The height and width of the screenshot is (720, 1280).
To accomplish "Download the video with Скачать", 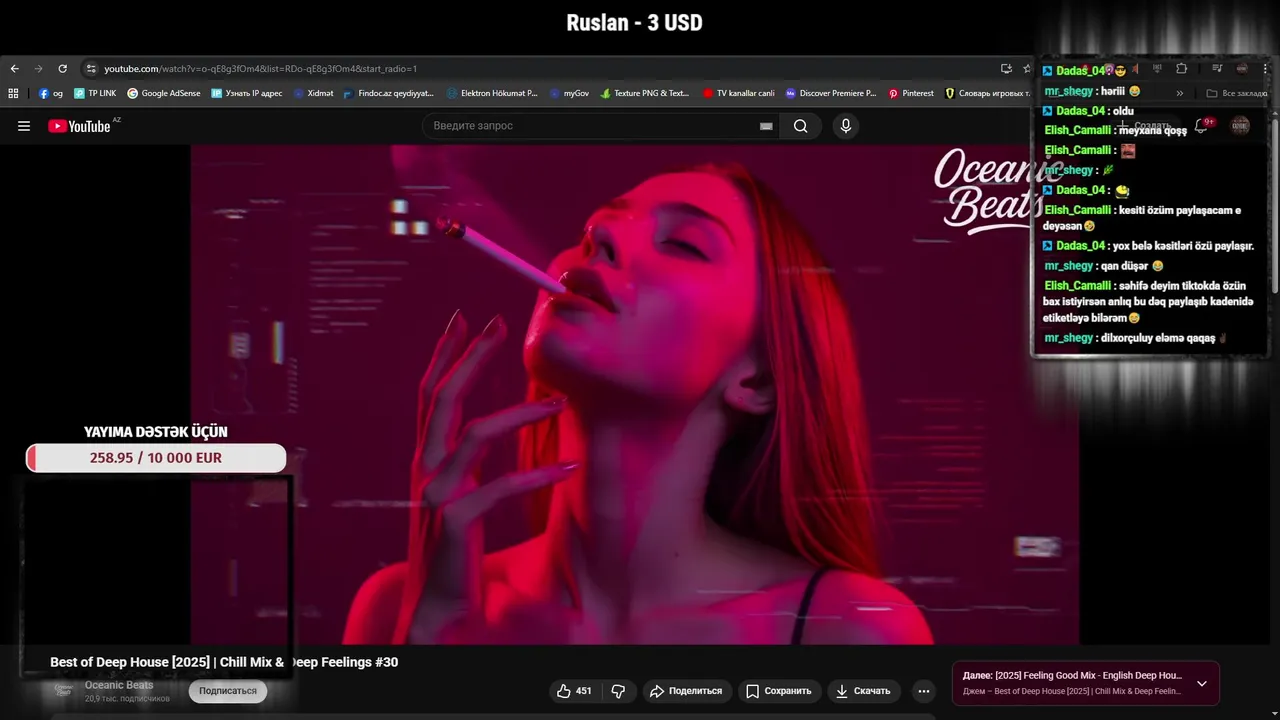I will (x=863, y=691).
